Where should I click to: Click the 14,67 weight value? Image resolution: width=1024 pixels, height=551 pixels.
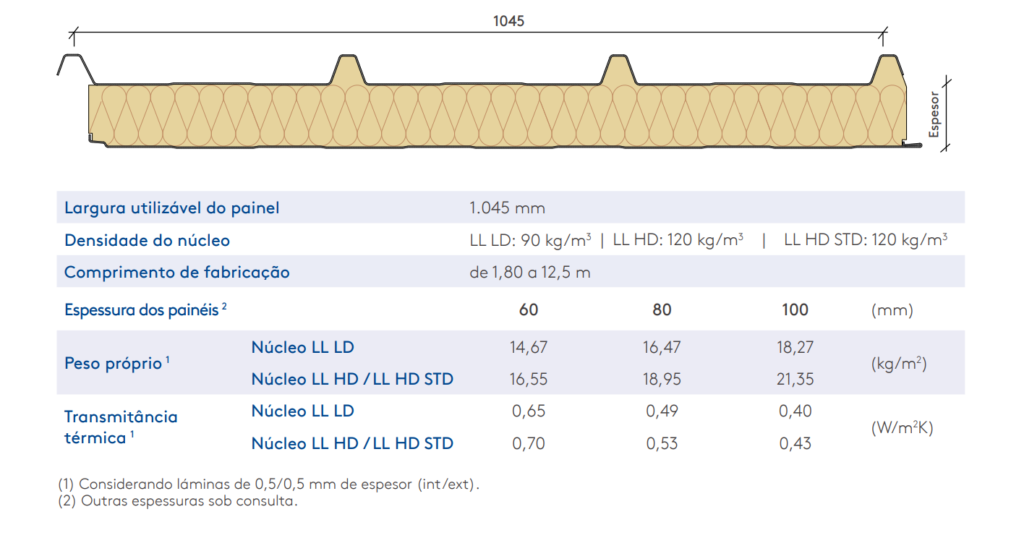tap(529, 348)
